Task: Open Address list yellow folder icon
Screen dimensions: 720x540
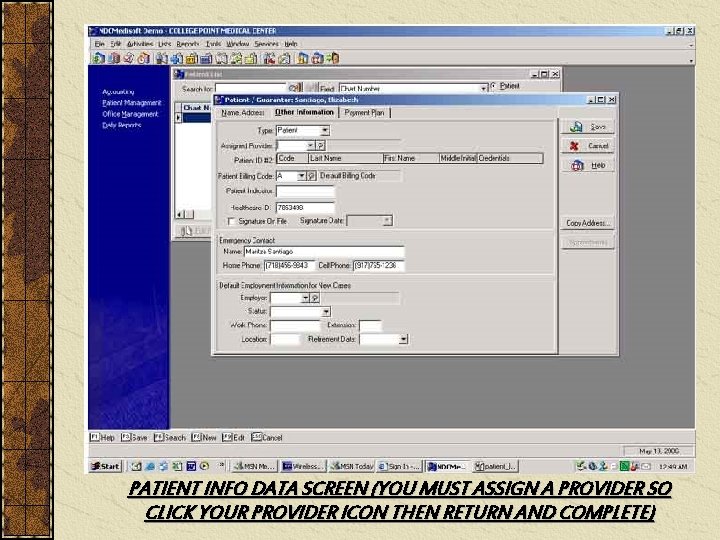Action: (x=251, y=58)
